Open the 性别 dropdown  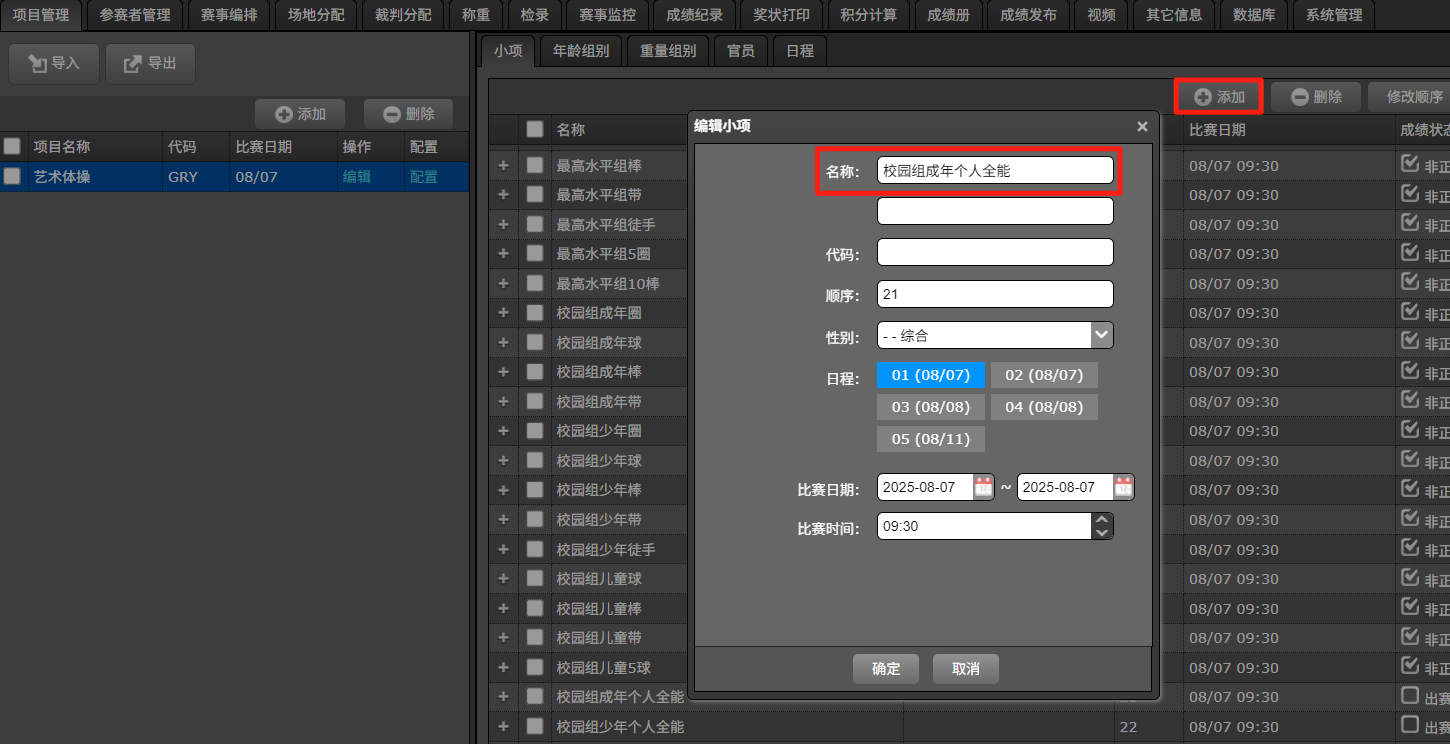click(x=995, y=335)
